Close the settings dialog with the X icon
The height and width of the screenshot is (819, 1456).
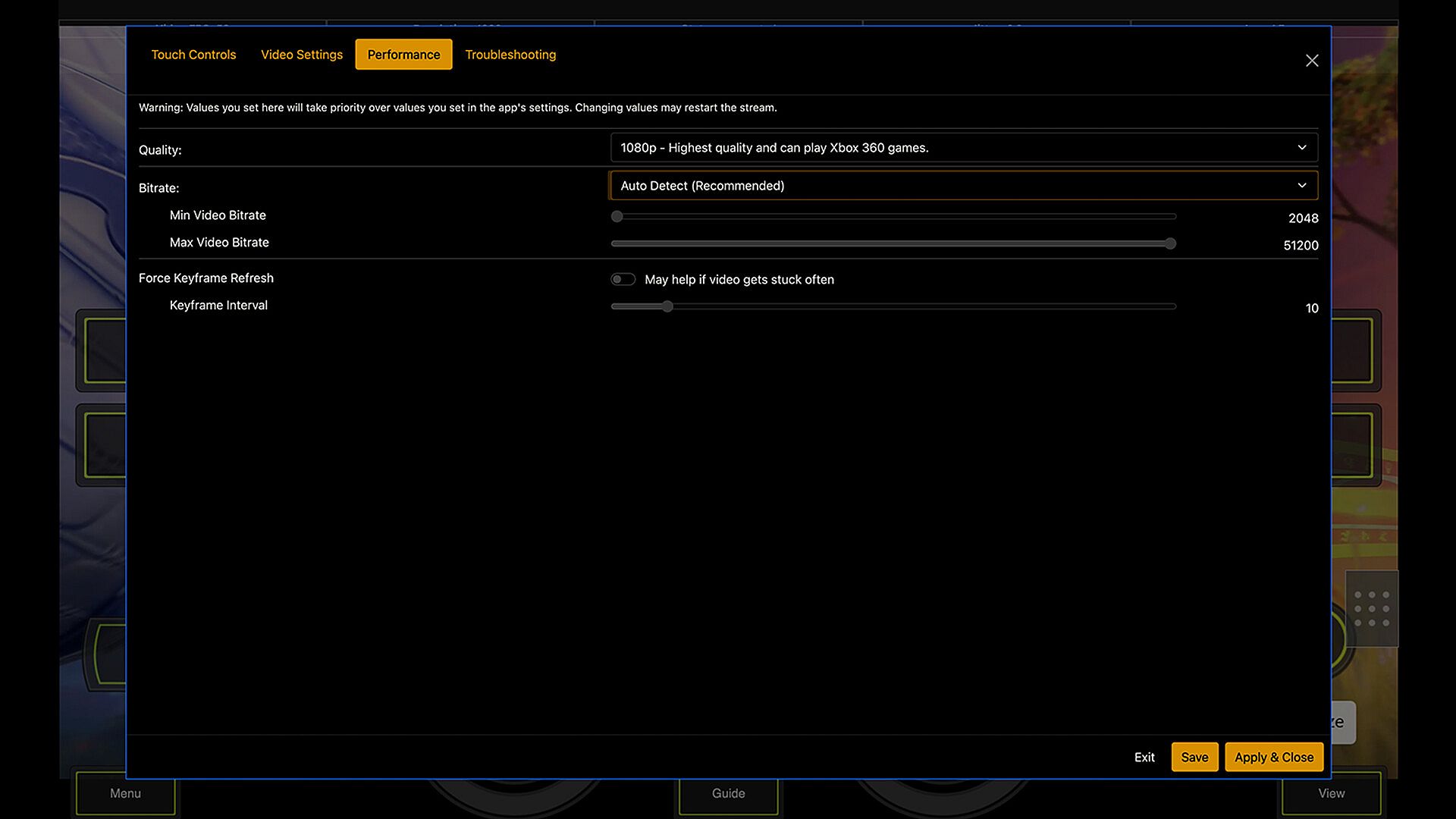tap(1312, 61)
